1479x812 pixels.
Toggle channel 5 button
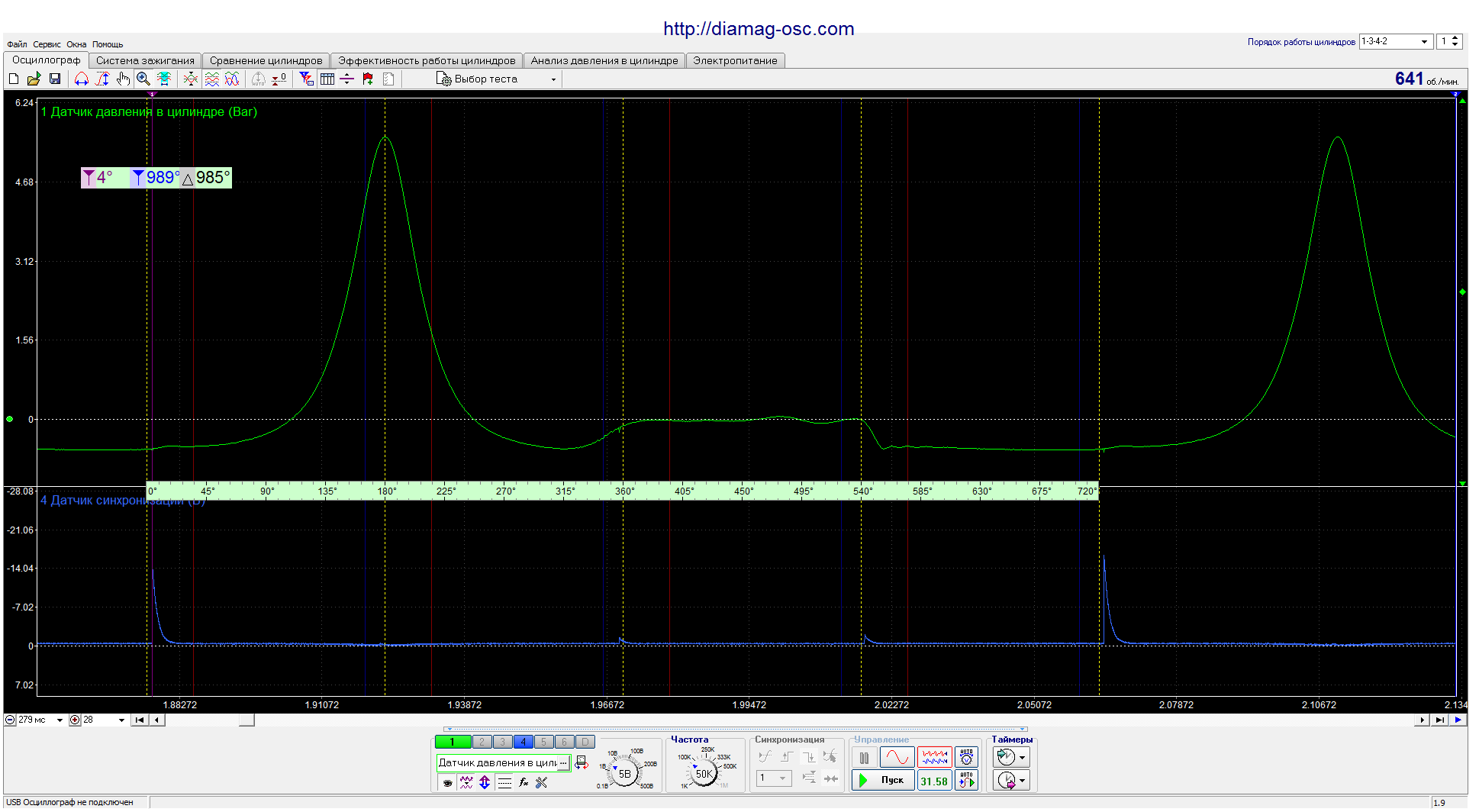(543, 742)
